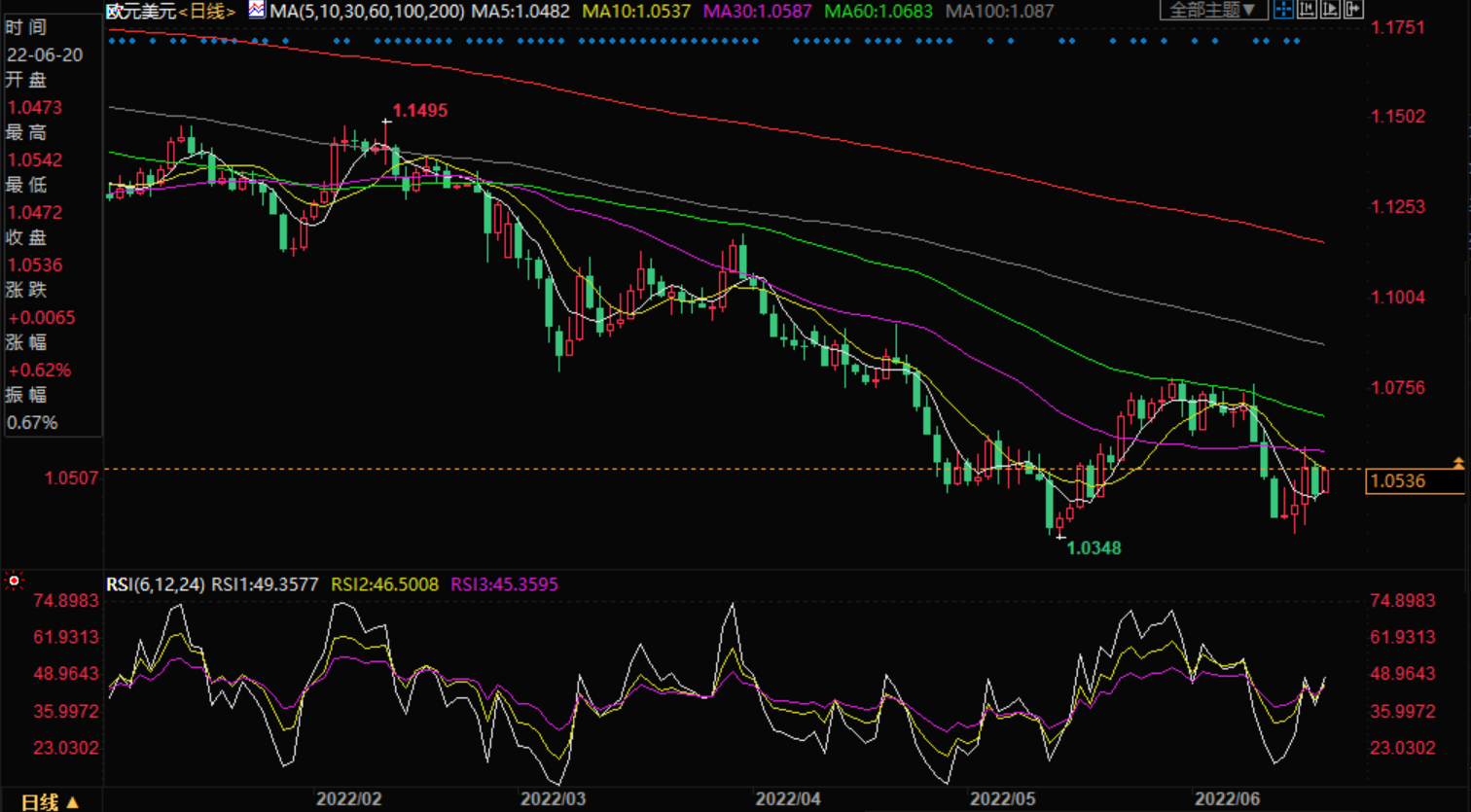Click the 1.1495 high price marker
This screenshot has height=812, width=1471.
[x=419, y=111]
